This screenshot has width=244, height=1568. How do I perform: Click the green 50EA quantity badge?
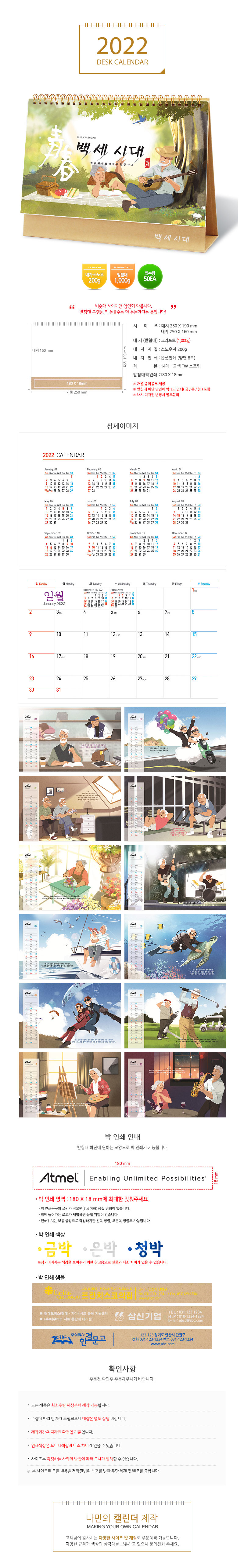(150, 276)
